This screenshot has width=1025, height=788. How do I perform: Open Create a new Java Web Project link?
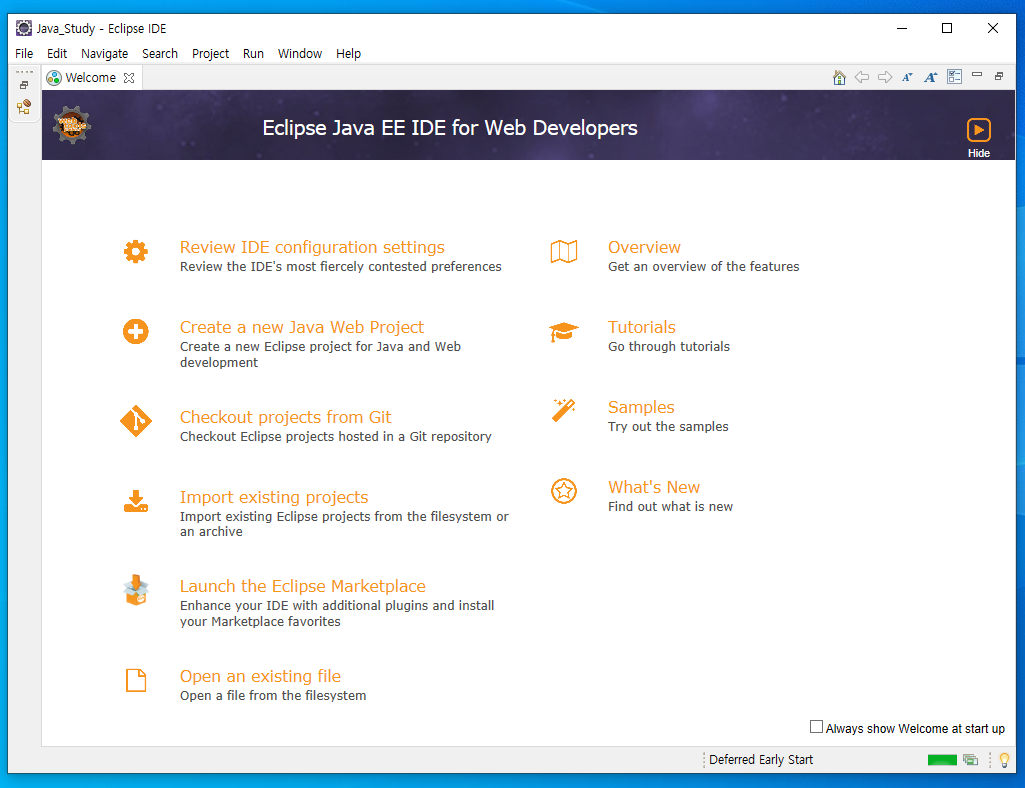coord(302,327)
